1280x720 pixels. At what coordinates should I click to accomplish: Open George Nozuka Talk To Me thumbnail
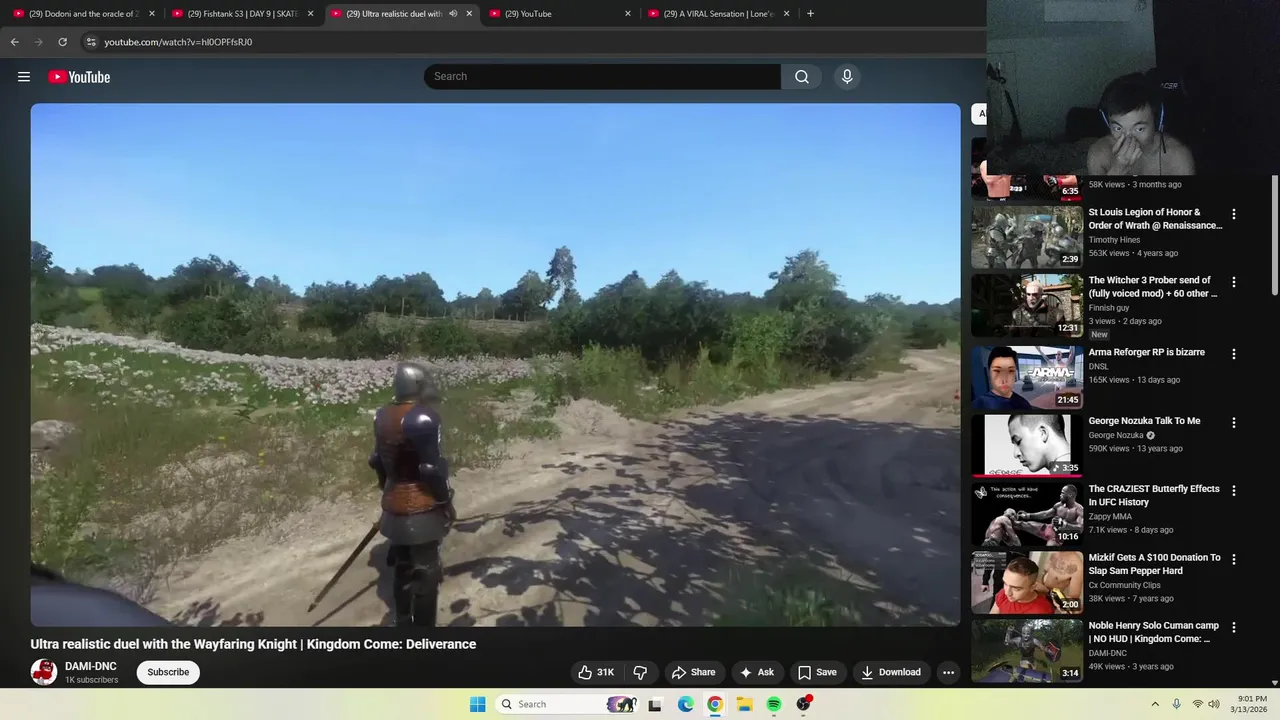click(1027, 446)
